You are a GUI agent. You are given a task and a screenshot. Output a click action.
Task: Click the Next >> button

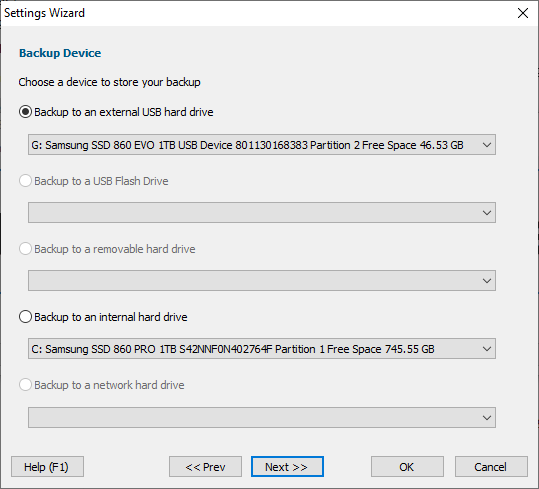[287, 467]
